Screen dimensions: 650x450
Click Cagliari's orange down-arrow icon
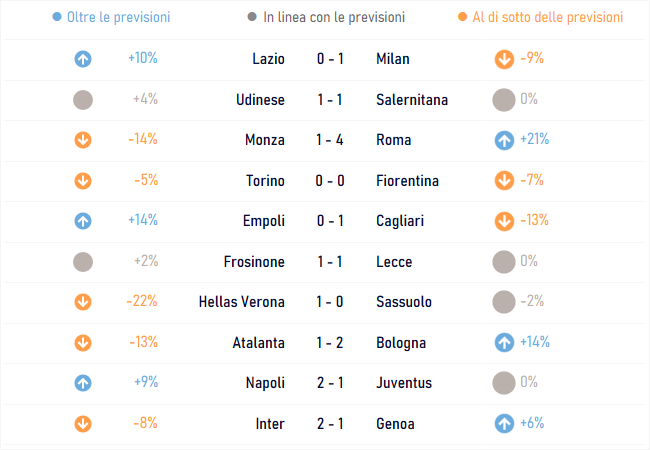[x=504, y=221]
